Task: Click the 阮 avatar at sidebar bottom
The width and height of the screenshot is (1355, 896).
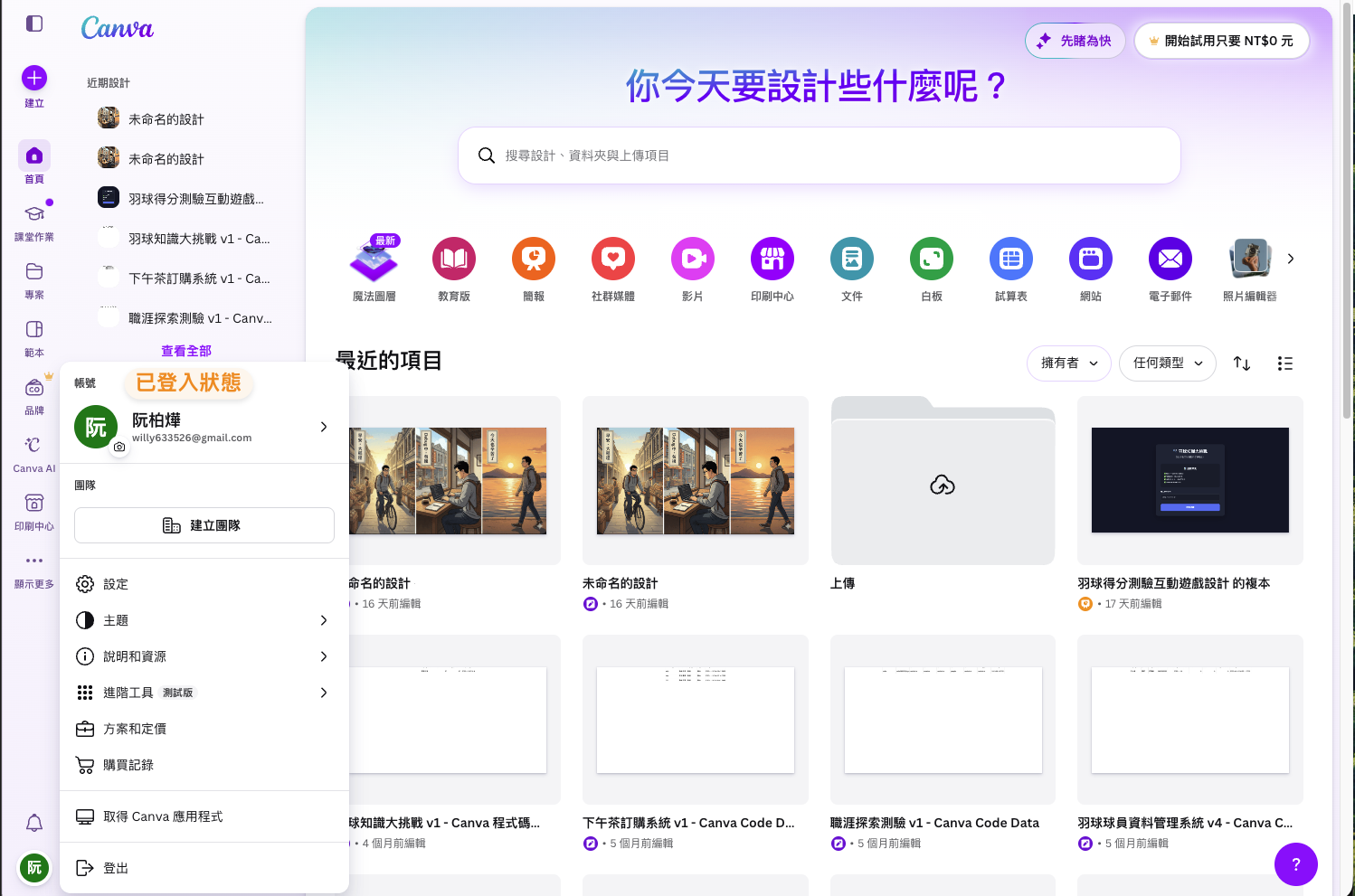Action: 34,868
